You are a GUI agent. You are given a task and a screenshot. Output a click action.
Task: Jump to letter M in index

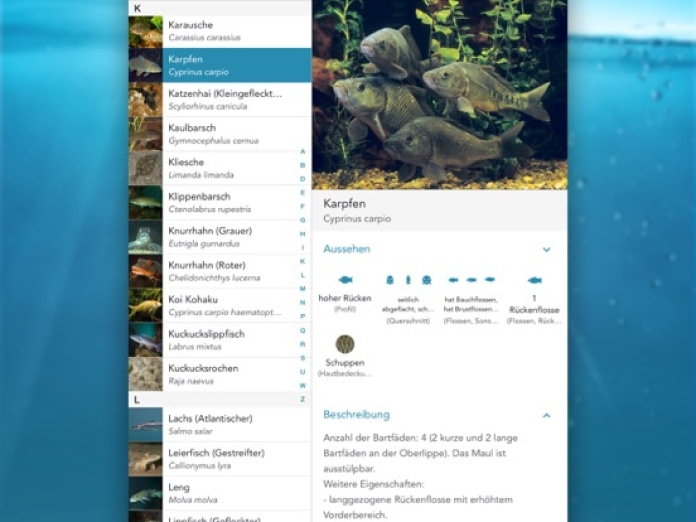tap(303, 289)
